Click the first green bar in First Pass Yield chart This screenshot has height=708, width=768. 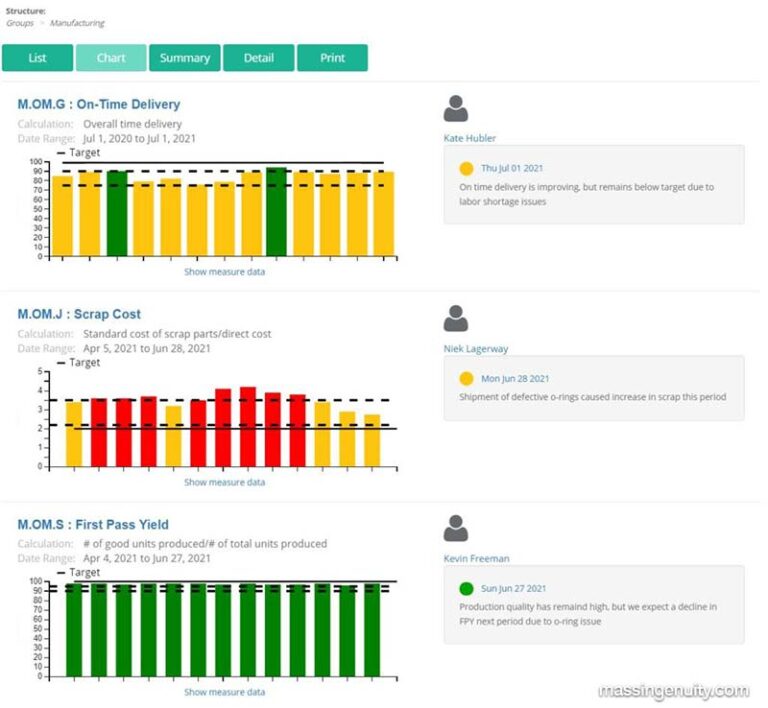(74, 630)
